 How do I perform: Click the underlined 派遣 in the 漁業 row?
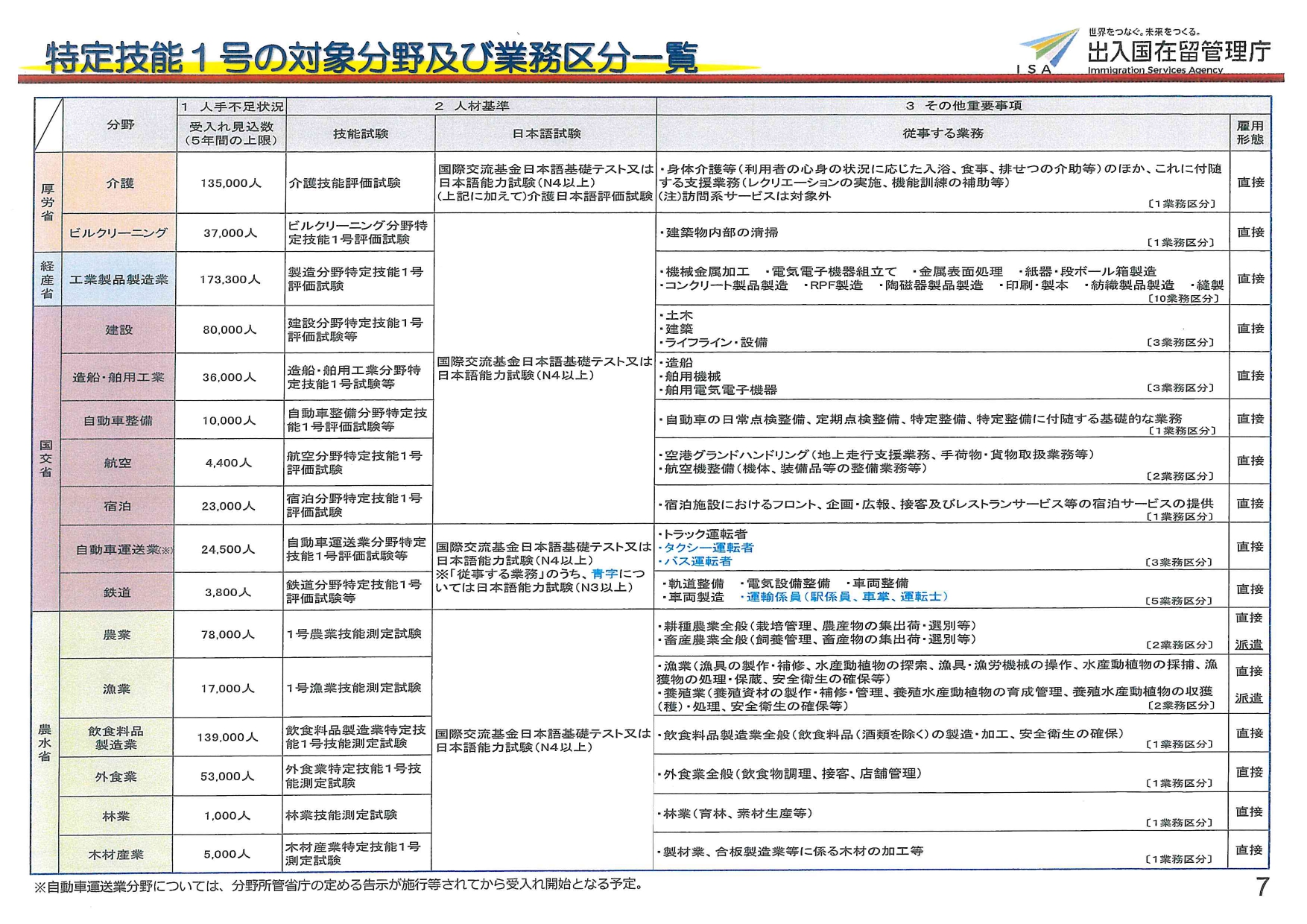(x=1249, y=699)
